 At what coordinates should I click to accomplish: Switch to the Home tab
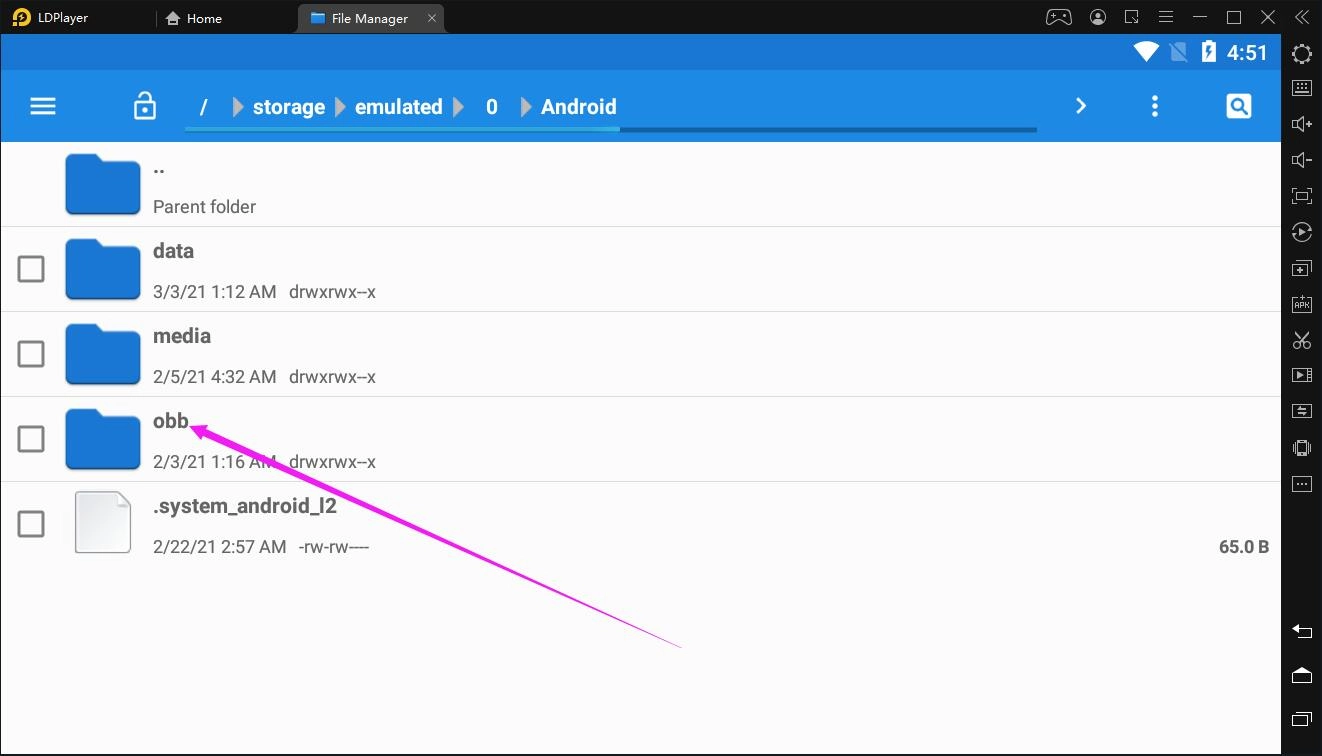(193, 17)
